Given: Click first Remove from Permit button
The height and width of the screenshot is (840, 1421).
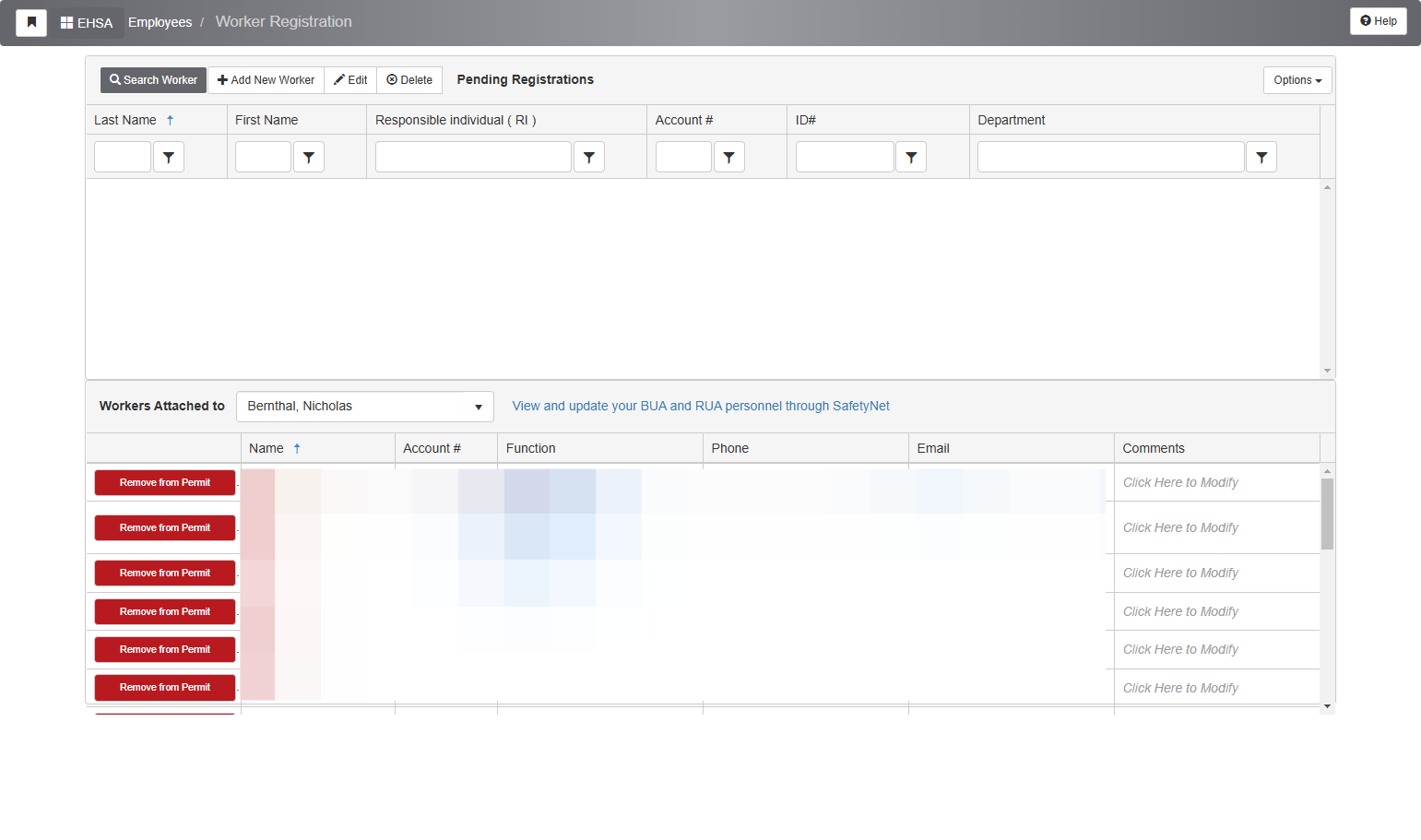Looking at the screenshot, I should (165, 482).
